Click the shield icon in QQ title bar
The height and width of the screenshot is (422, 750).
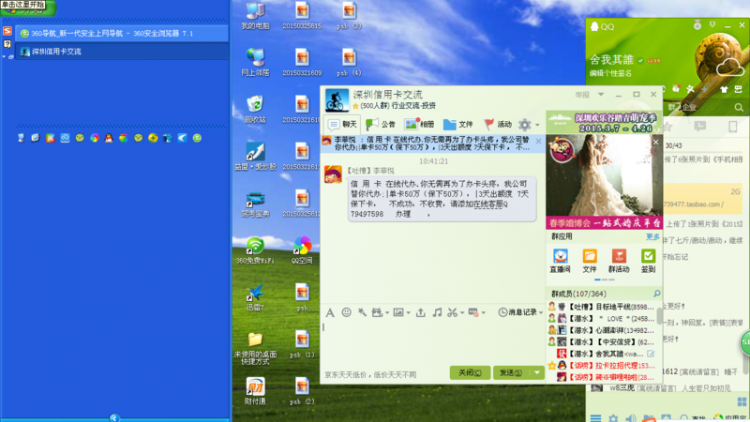point(712,24)
